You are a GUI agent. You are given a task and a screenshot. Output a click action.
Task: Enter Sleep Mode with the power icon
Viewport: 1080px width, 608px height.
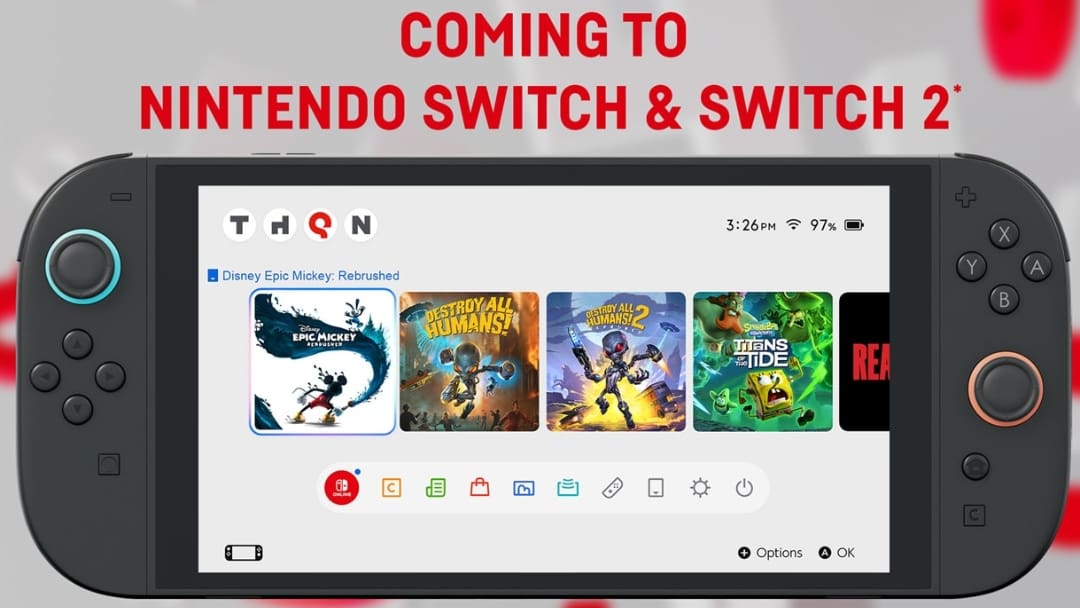point(743,488)
